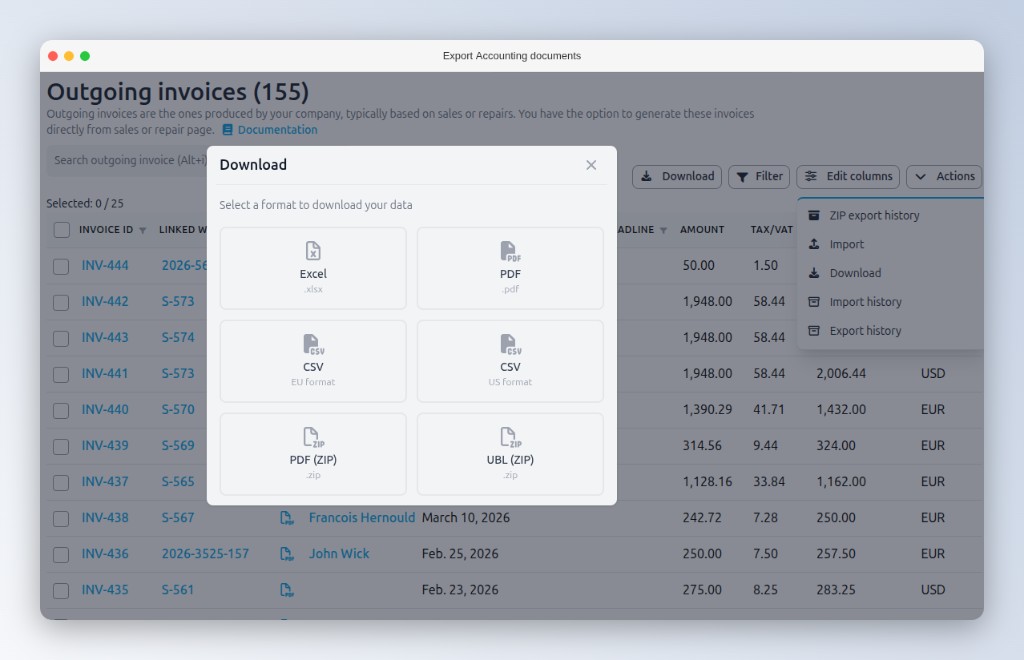This screenshot has height=660, width=1024.
Task: Pick CSV EU format for download
Action: tap(312, 360)
